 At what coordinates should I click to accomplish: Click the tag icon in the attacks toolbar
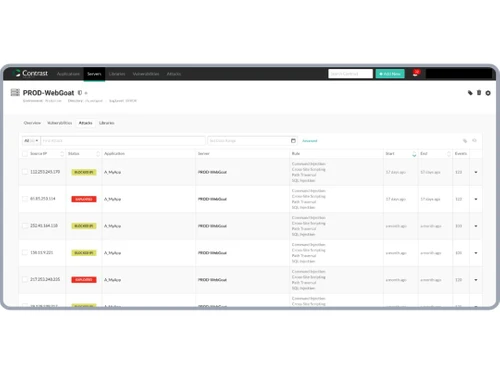point(465,141)
